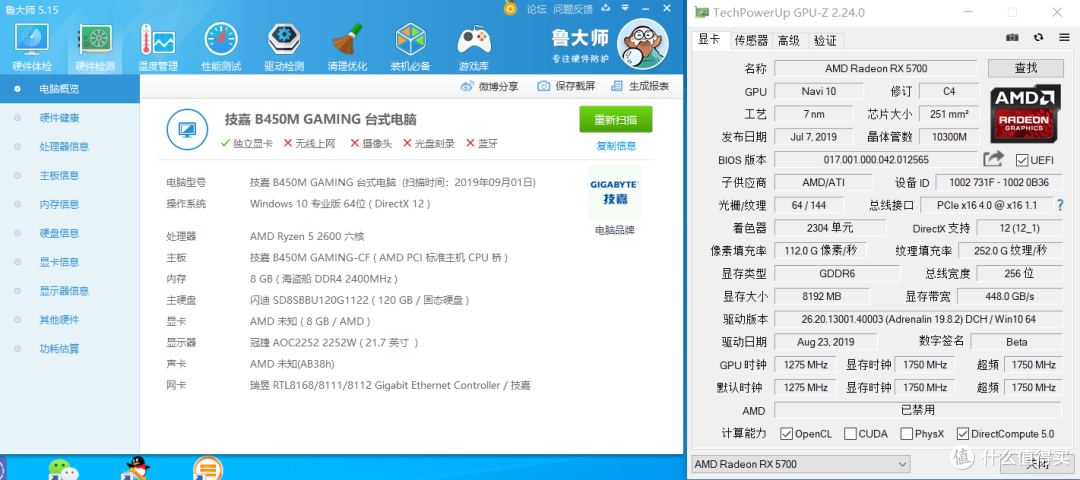Toggle the PhysX checkbox
The image size is (1080, 480).
pos(906,434)
